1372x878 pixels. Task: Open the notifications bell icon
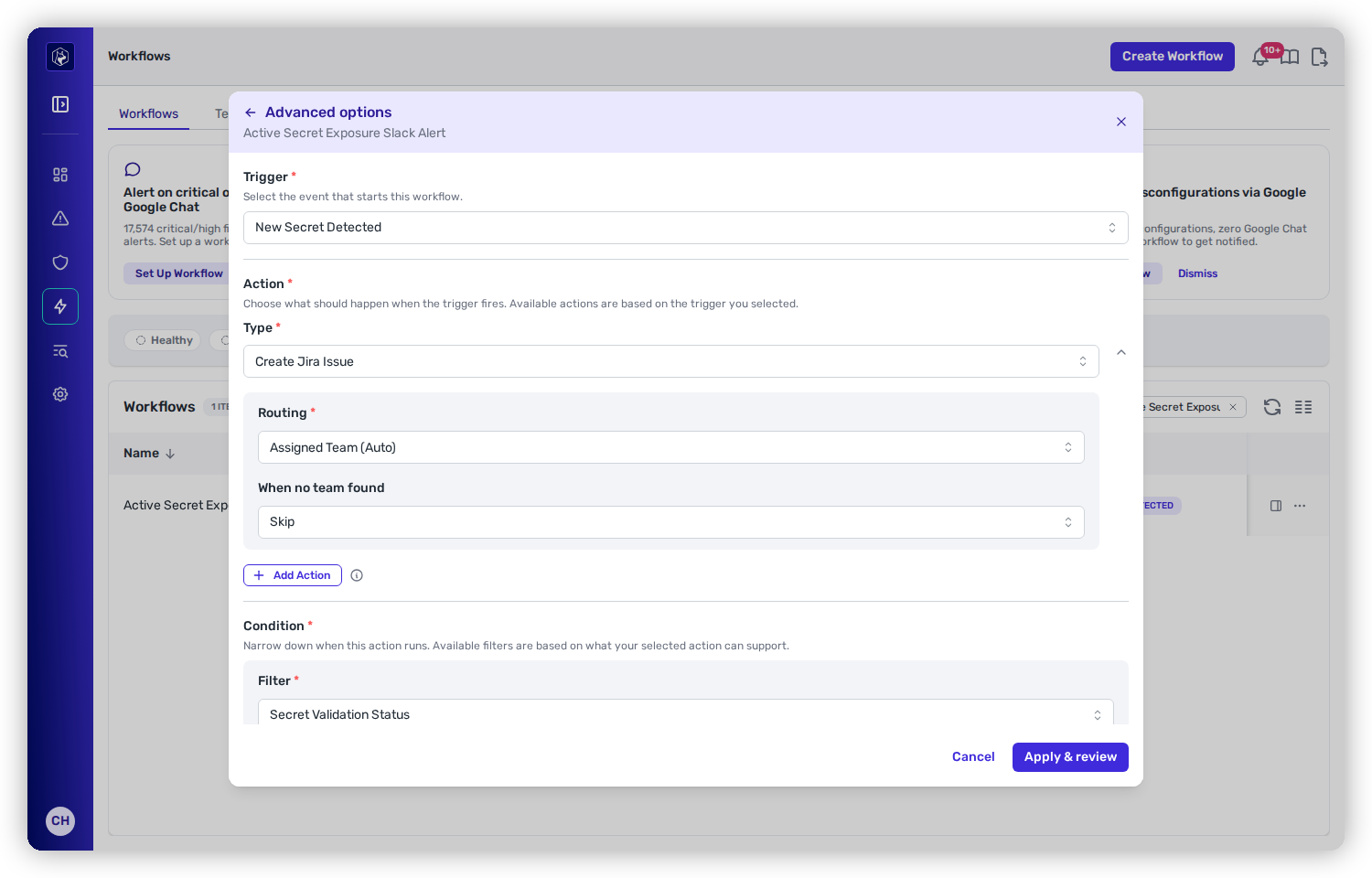[1260, 57]
